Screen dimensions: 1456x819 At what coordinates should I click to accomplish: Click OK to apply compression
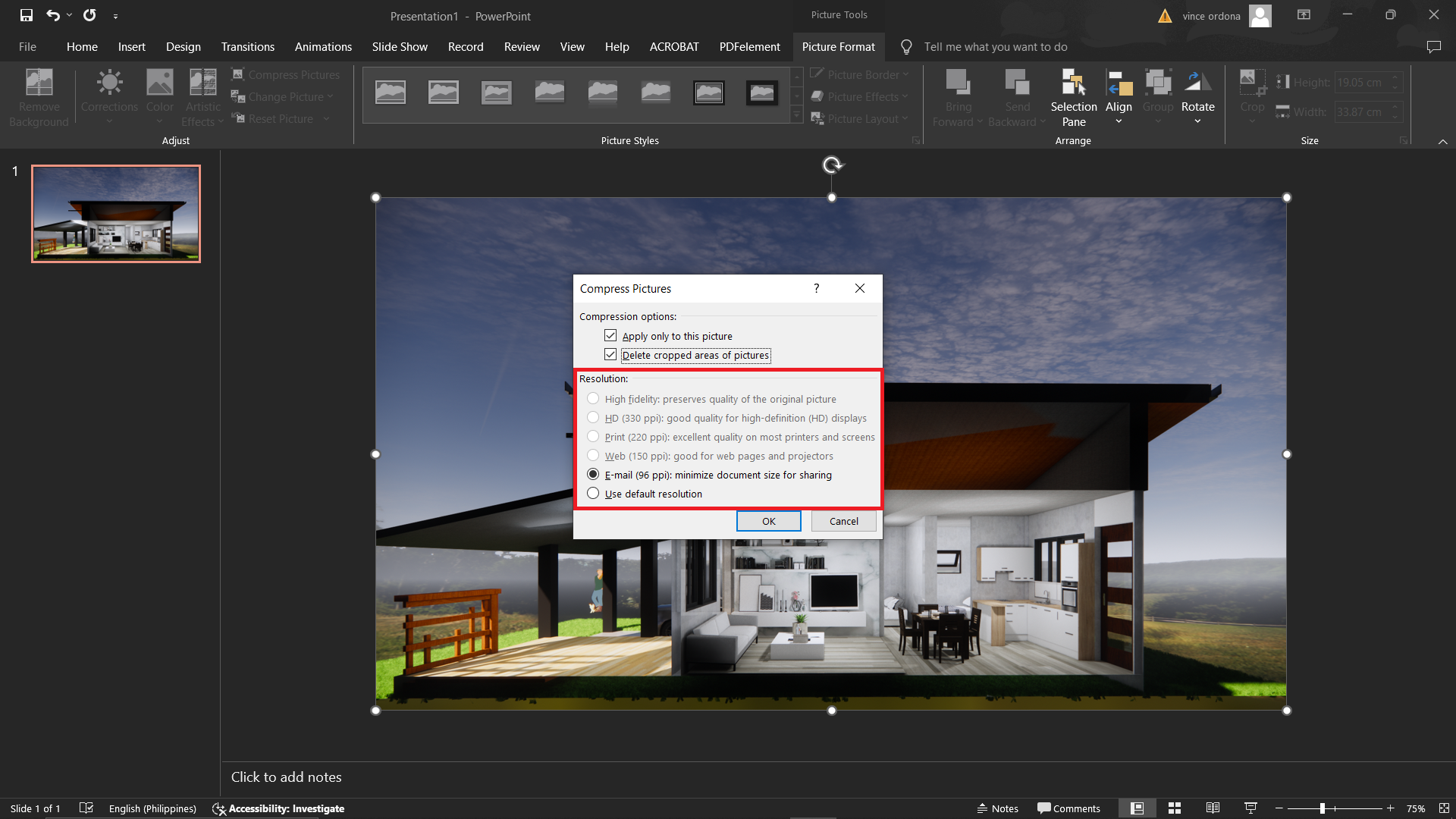pyautogui.click(x=769, y=521)
